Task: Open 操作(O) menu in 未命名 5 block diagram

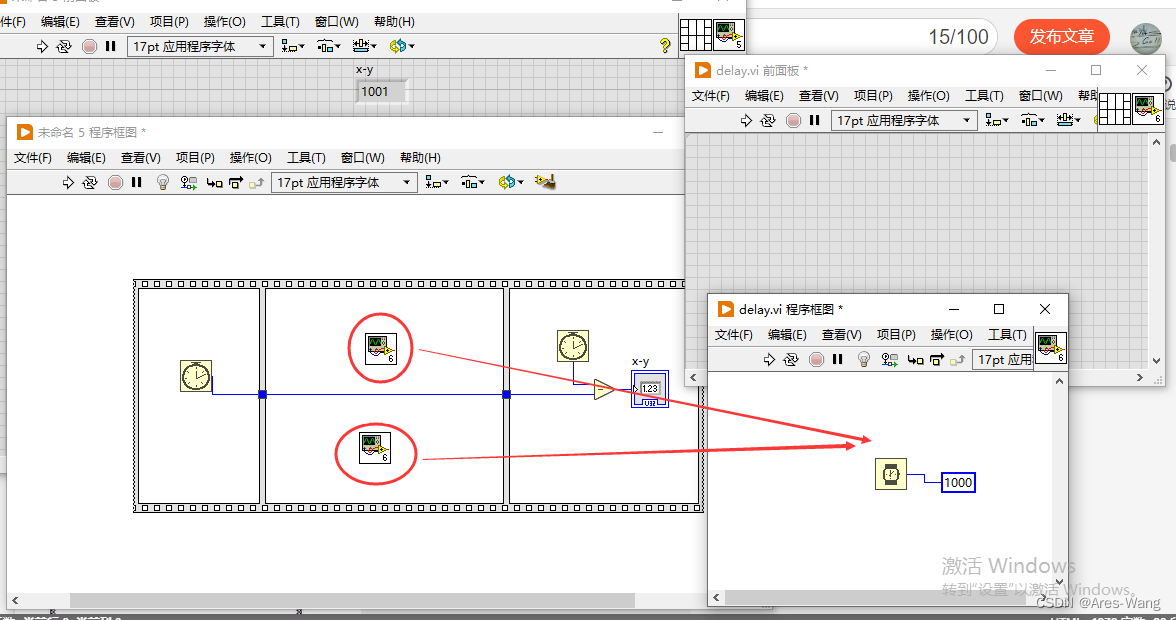Action: point(250,157)
